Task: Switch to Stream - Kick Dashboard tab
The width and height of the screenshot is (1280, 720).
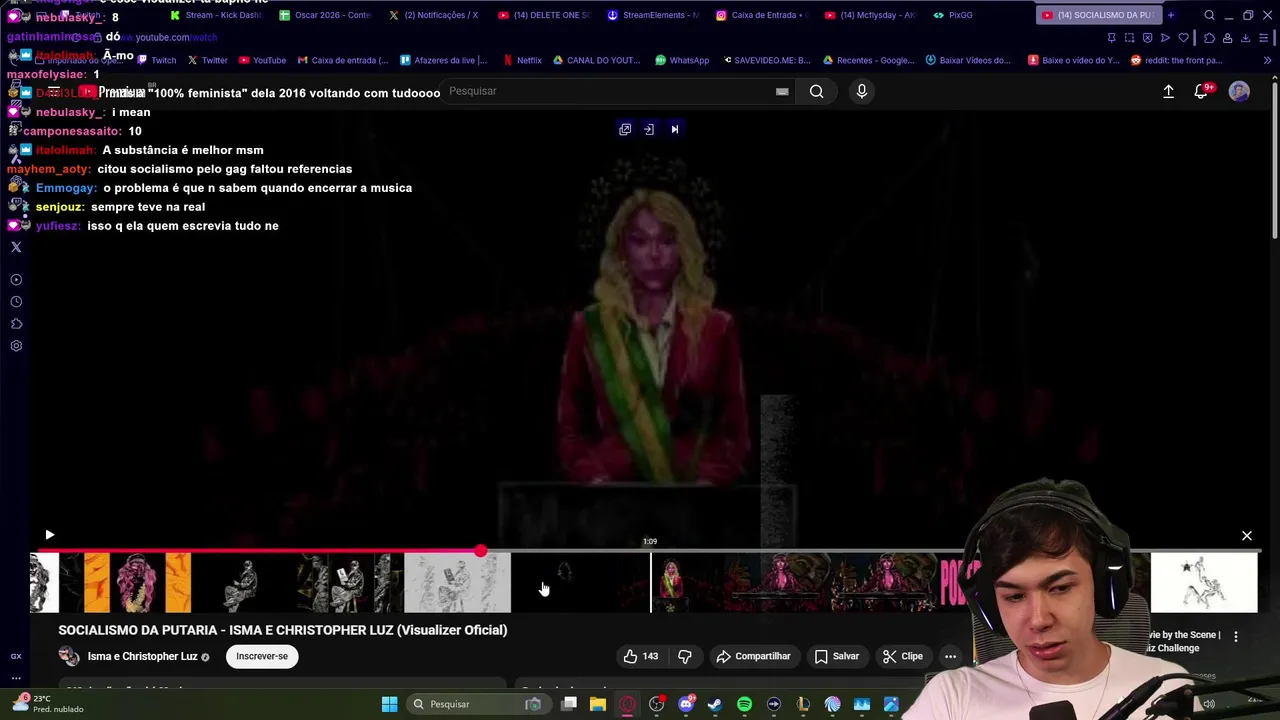Action: click(215, 15)
